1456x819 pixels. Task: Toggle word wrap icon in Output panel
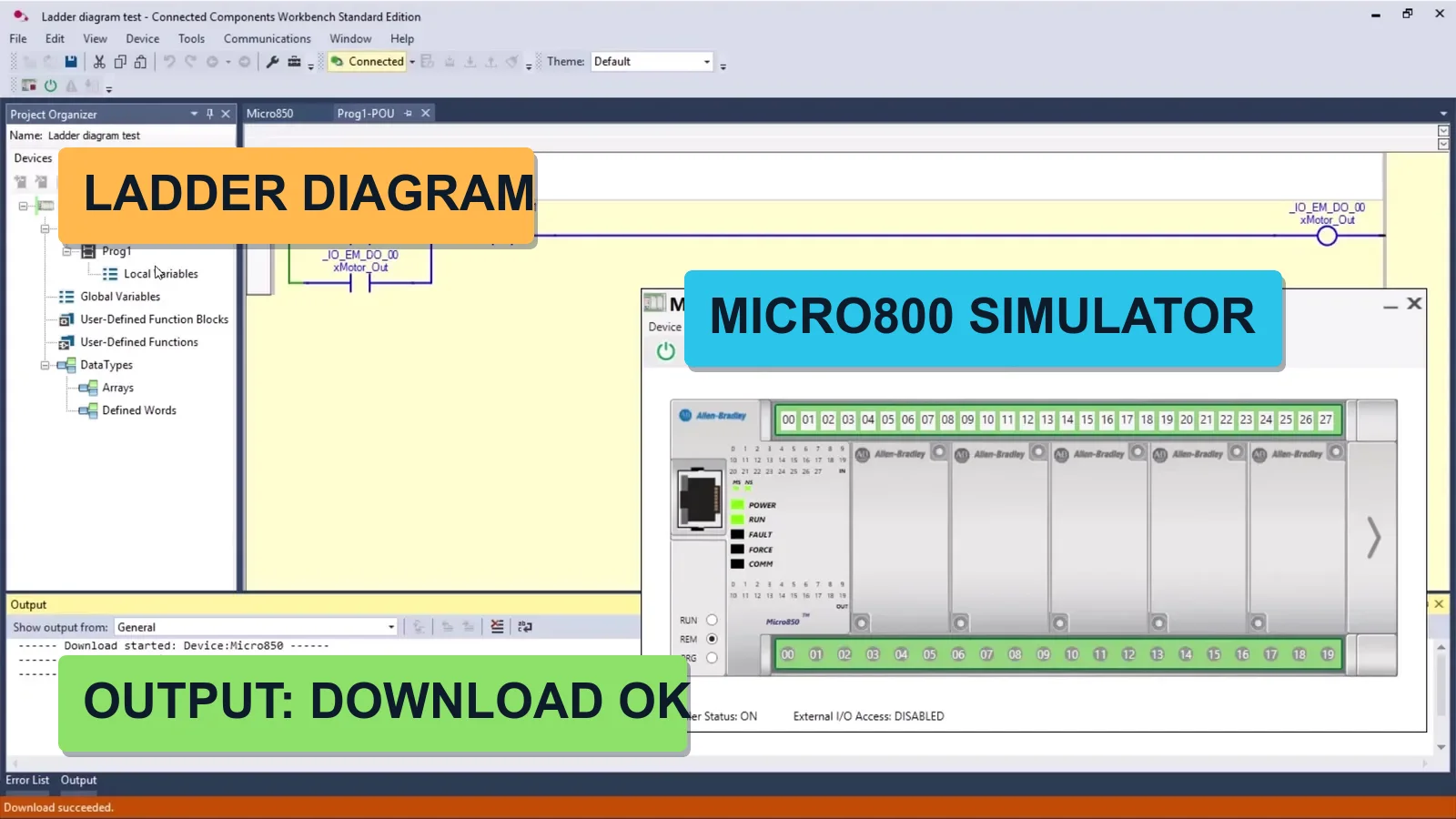(x=525, y=627)
